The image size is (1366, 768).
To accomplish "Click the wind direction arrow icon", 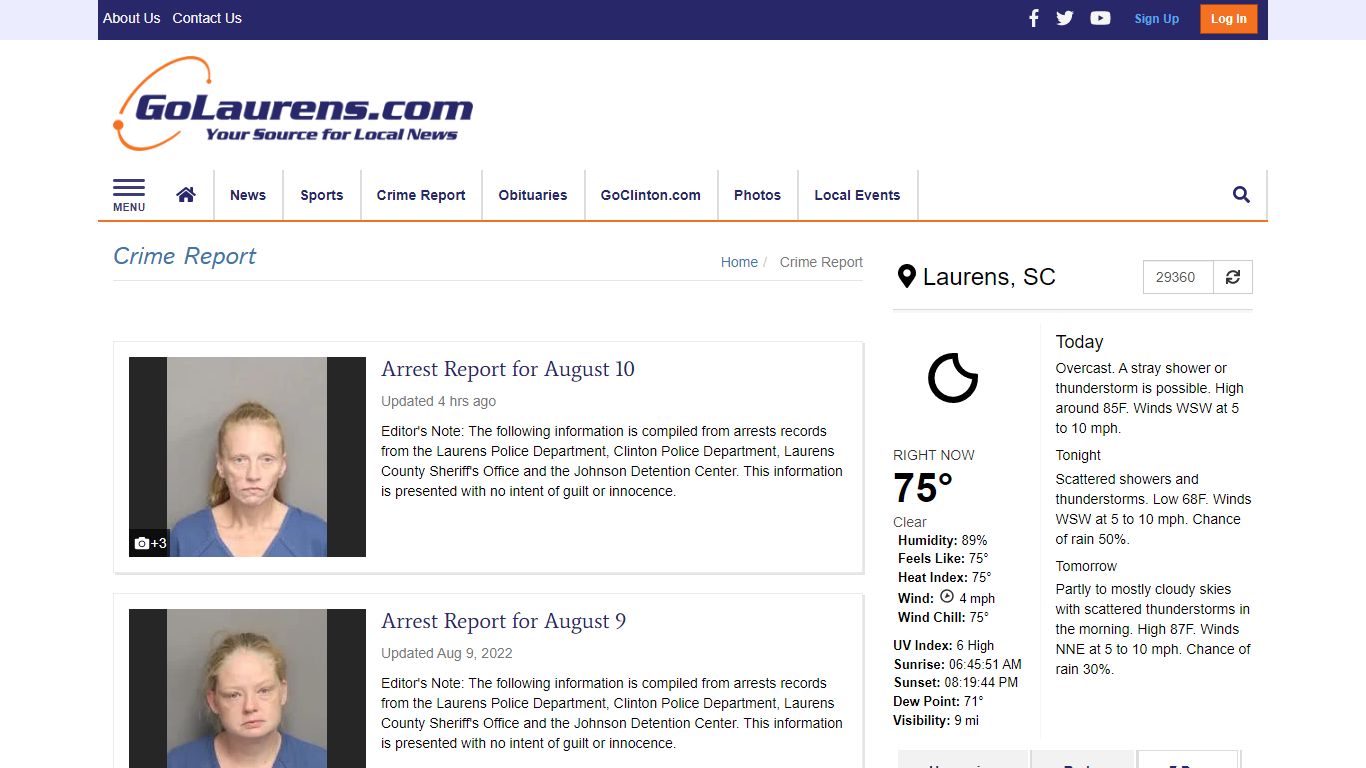I will coord(947,597).
